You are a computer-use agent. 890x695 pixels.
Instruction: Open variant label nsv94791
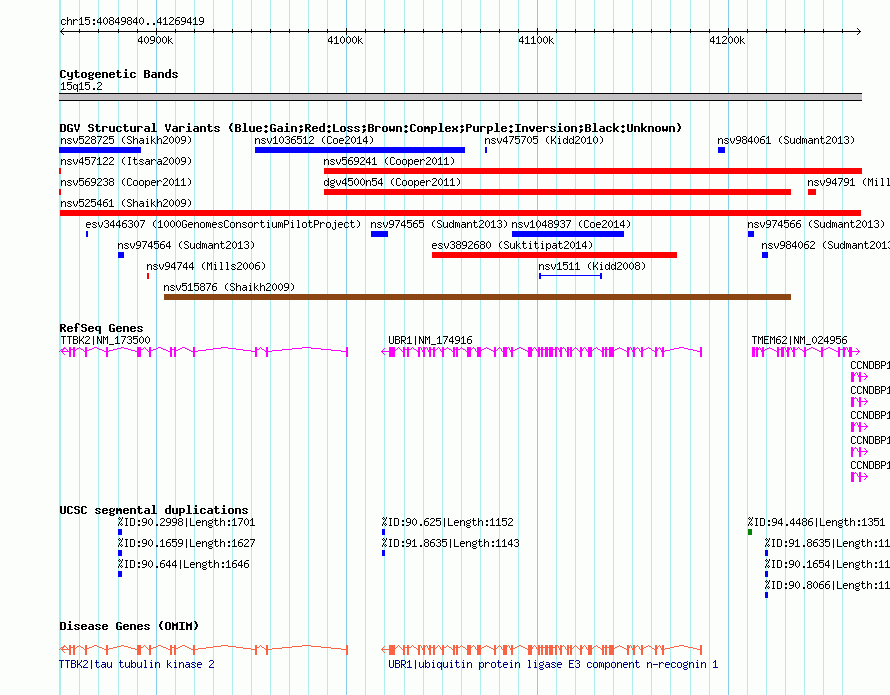(849, 182)
